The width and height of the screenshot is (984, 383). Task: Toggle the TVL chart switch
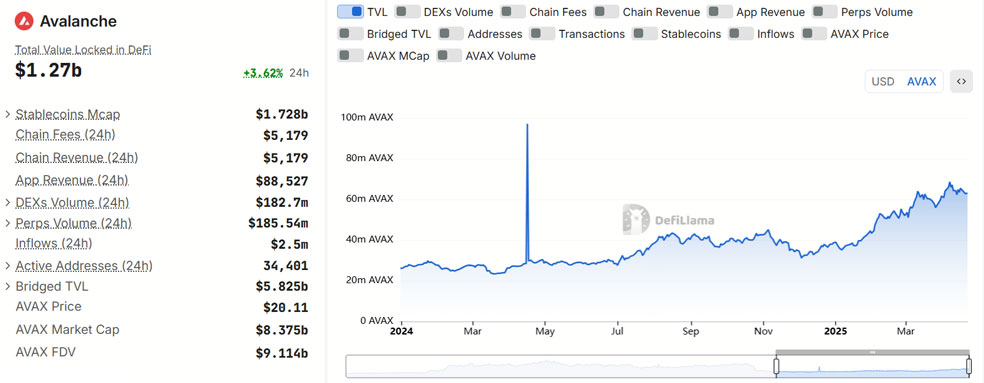350,12
